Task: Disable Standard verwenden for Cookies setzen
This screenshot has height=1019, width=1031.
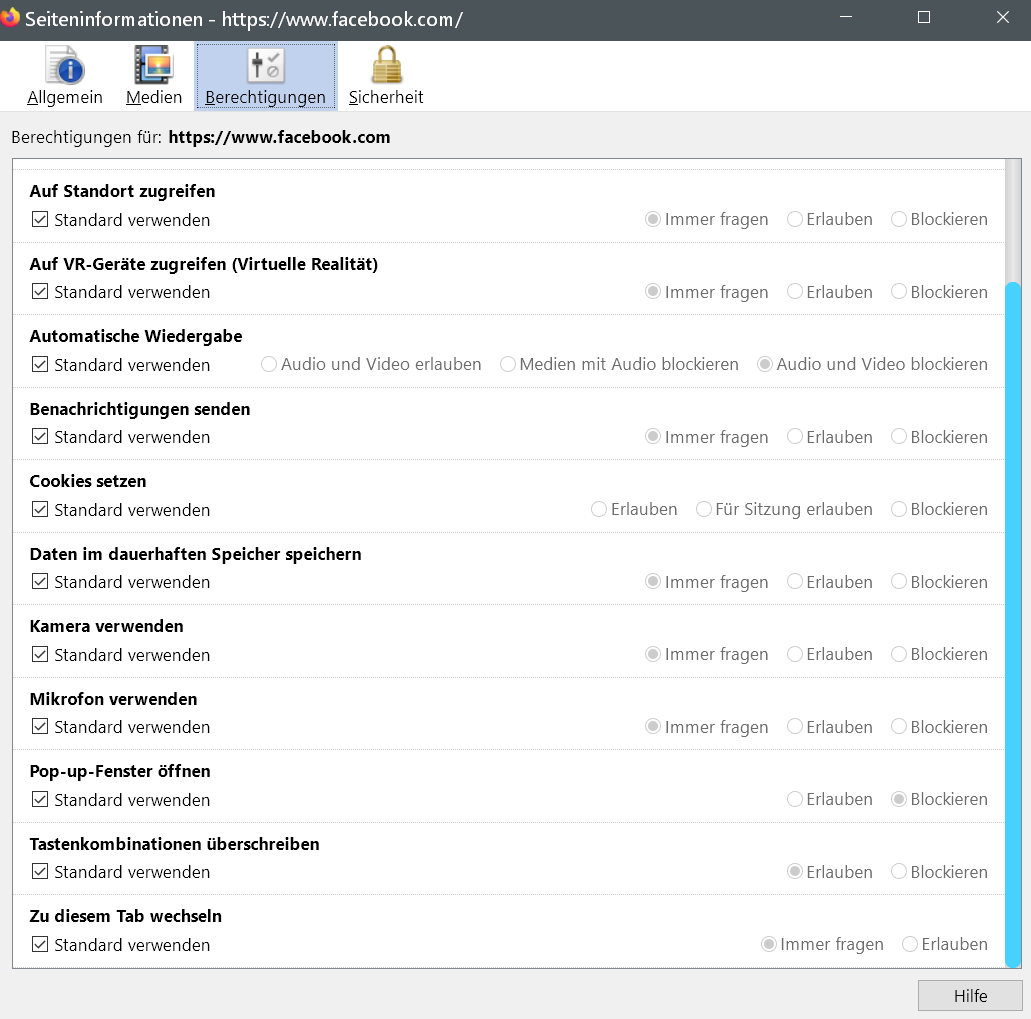Action: click(40, 510)
